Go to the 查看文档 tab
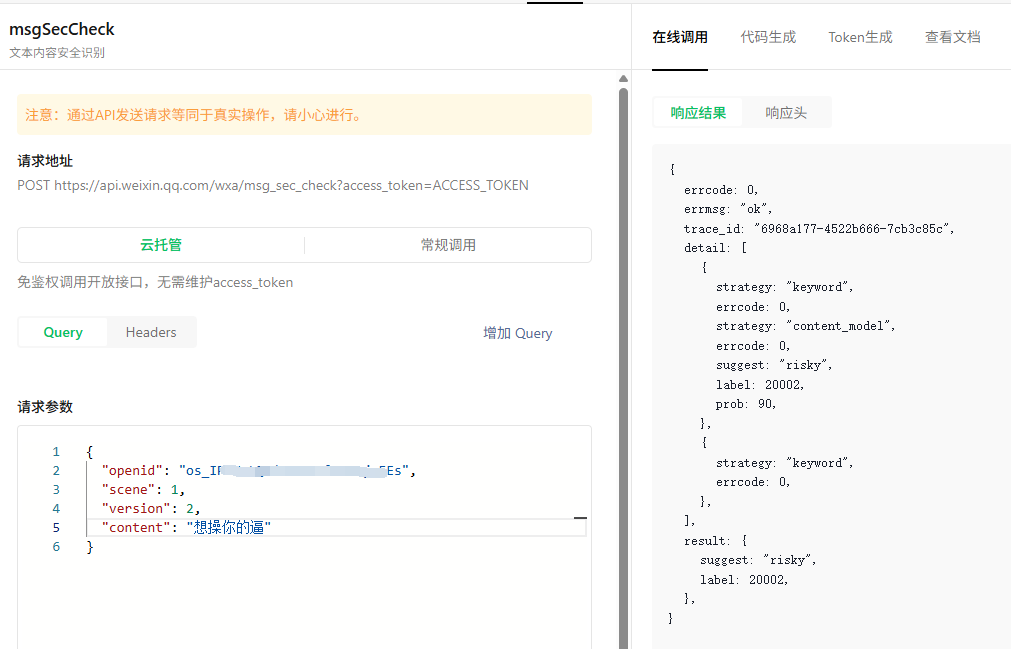The image size is (1011, 649). (952, 38)
